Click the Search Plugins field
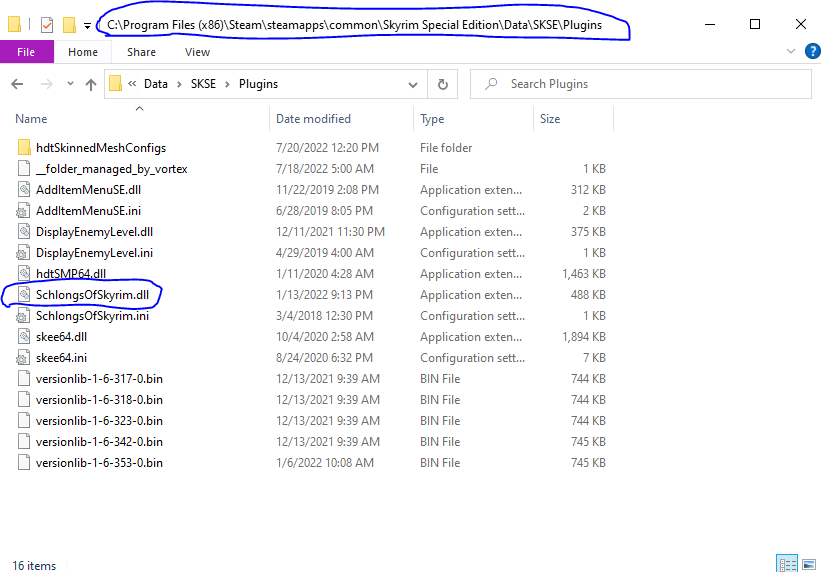The height and width of the screenshot is (572, 821). point(641,84)
